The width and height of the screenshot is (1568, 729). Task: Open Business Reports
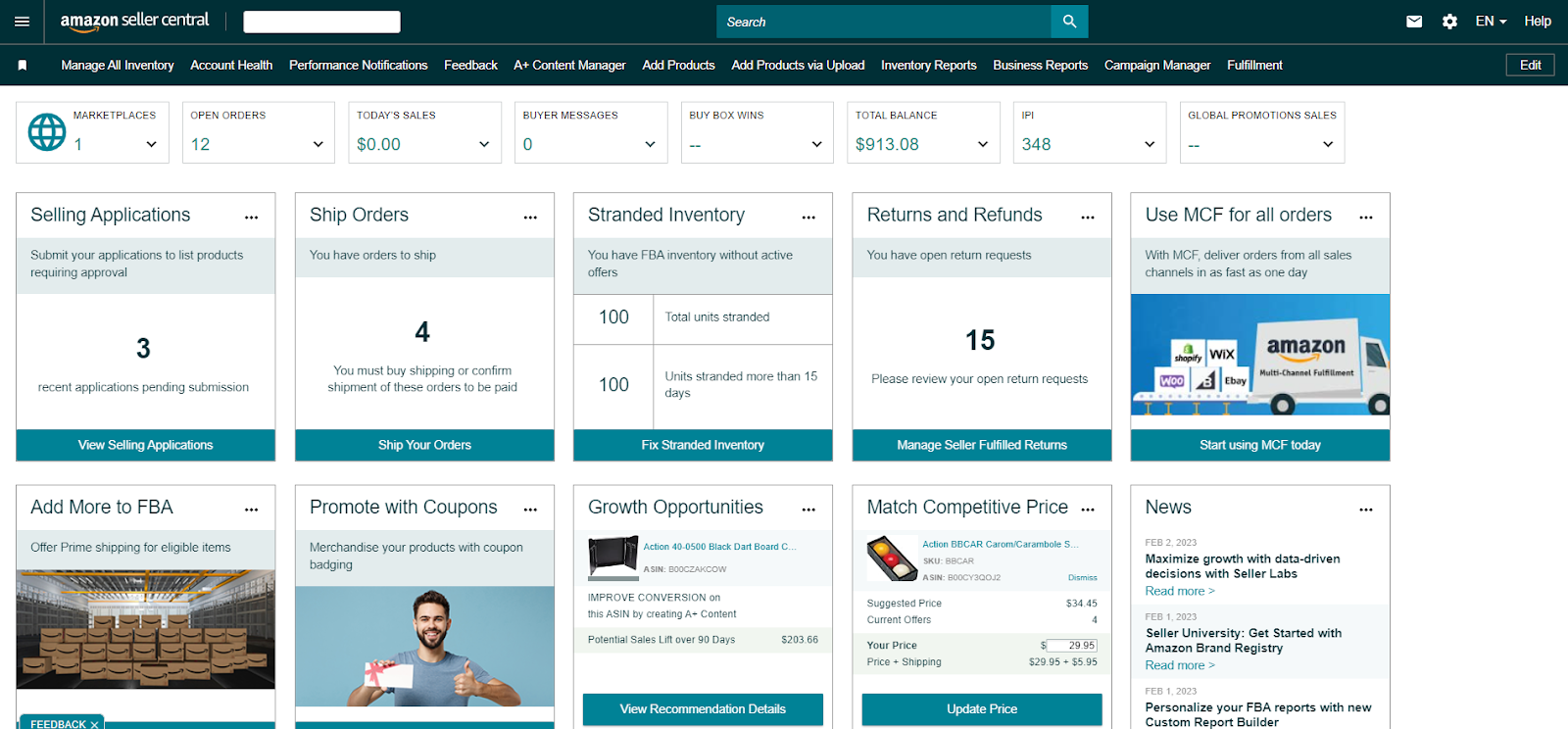point(1041,66)
